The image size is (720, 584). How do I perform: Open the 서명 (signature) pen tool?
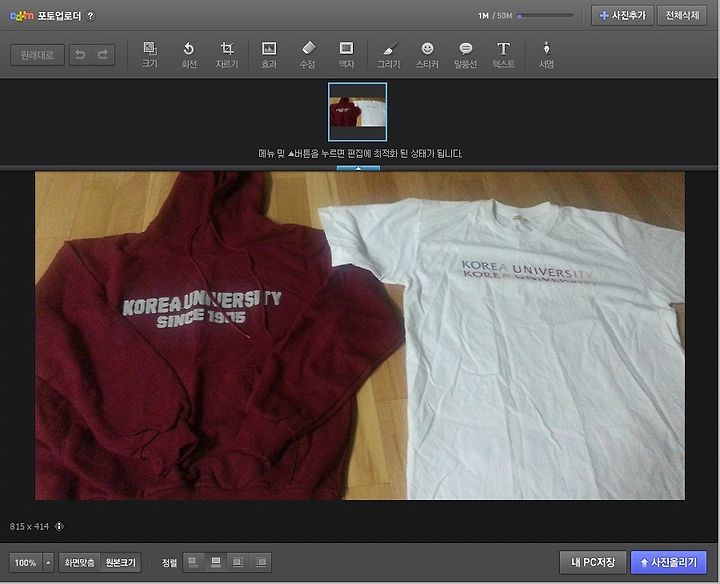pyautogui.click(x=546, y=55)
